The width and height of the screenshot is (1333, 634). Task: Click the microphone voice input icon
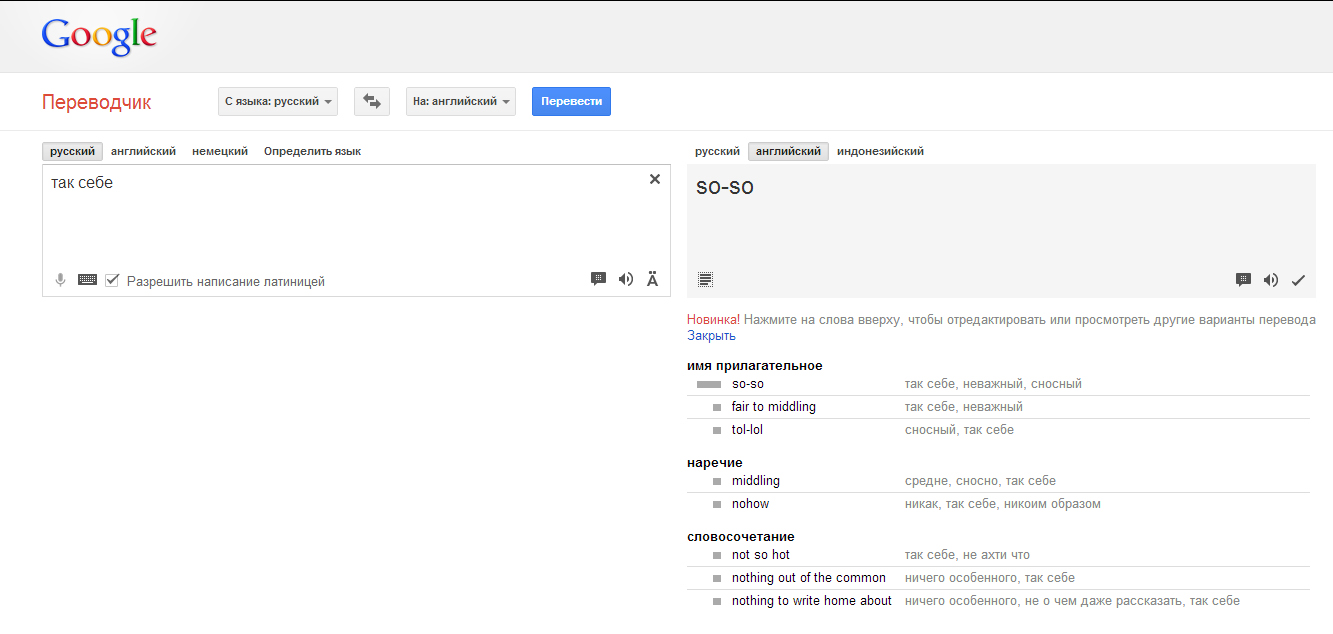[60, 280]
